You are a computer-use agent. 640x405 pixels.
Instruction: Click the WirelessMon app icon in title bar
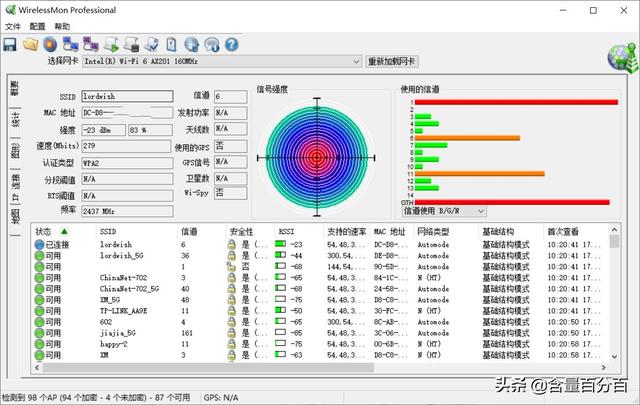click(x=10, y=10)
